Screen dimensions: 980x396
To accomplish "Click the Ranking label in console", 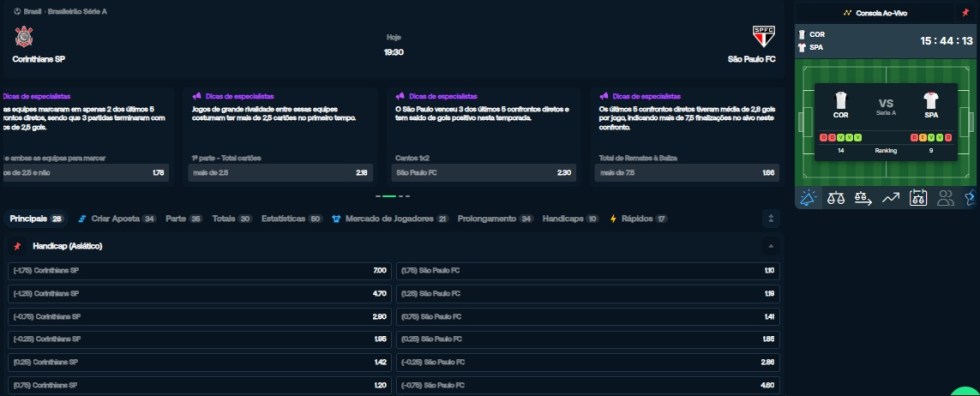I will 886,151.
